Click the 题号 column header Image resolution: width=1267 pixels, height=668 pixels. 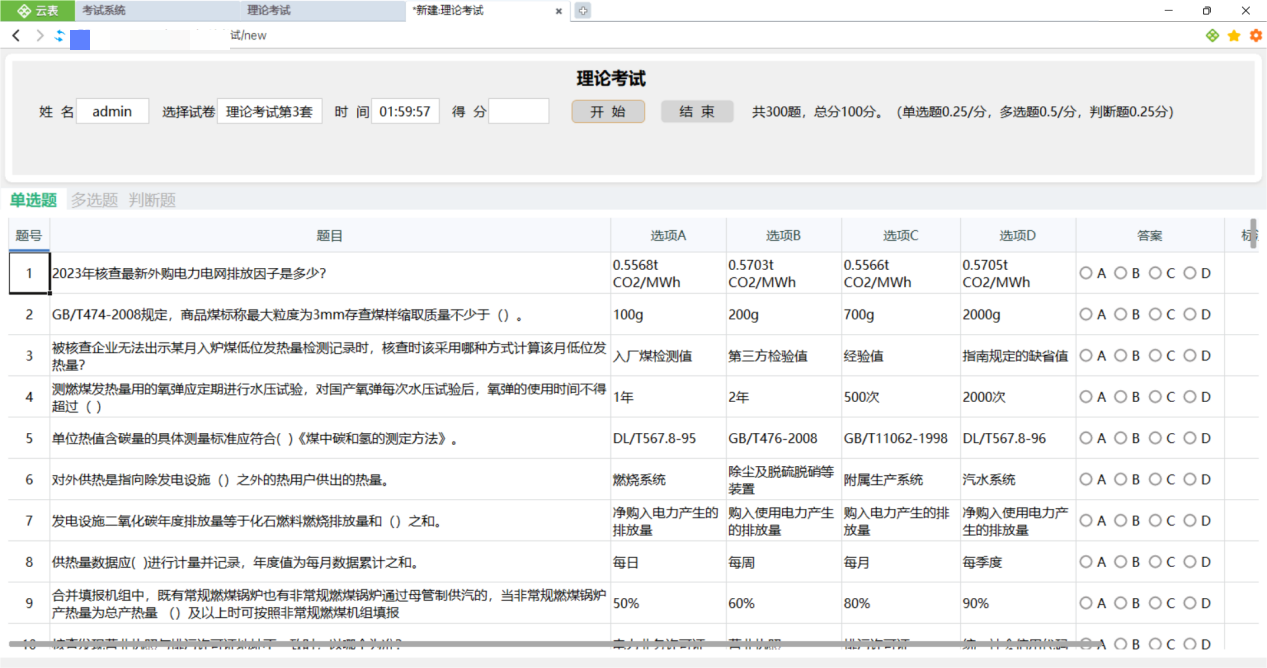tap(29, 236)
